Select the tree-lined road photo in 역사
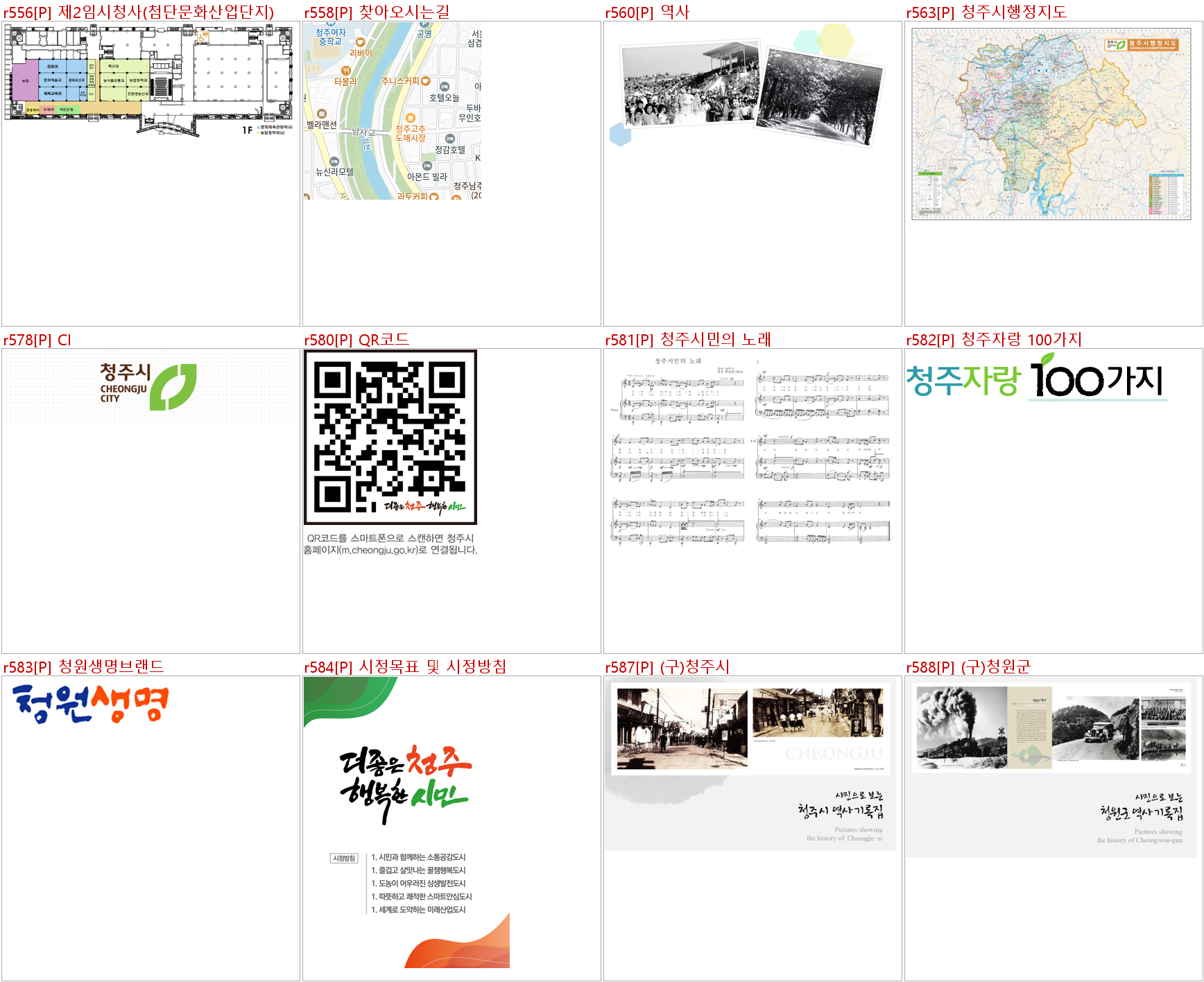This screenshot has width=1204, height=982. point(819,96)
